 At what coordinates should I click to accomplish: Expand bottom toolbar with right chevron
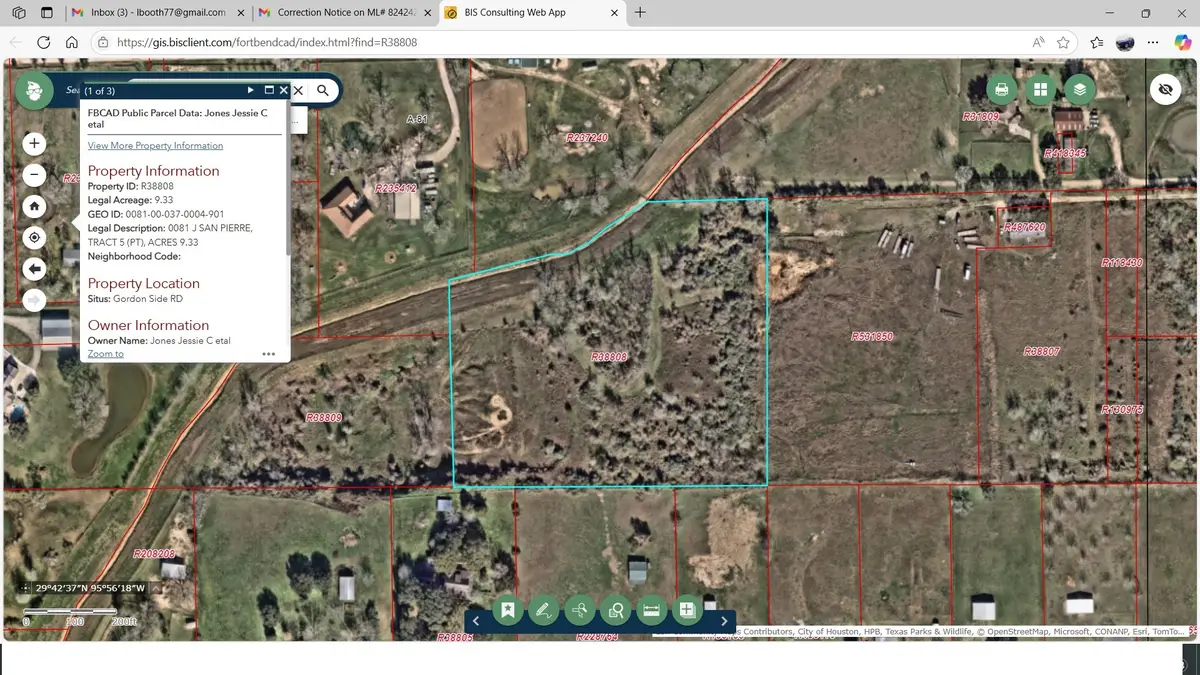[x=724, y=620]
